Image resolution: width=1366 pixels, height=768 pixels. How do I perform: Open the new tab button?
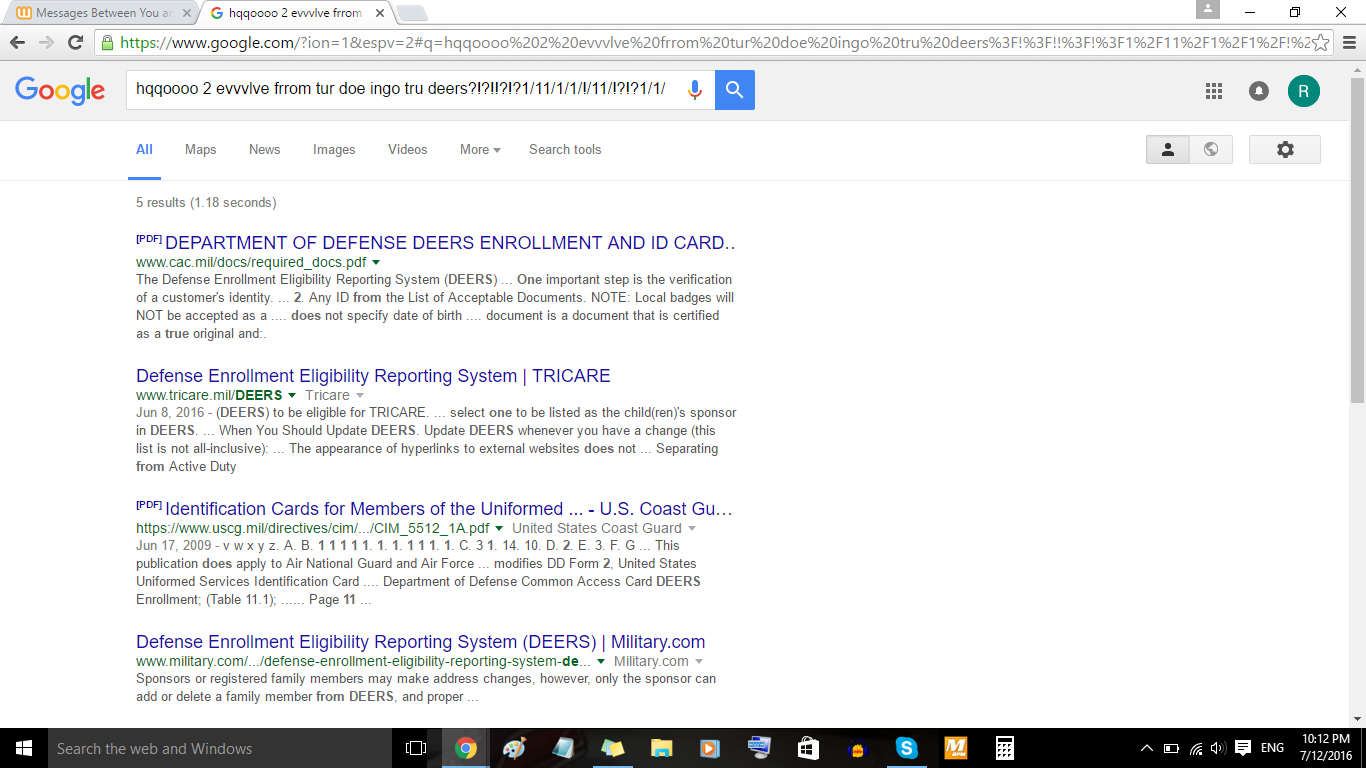[x=411, y=13]
